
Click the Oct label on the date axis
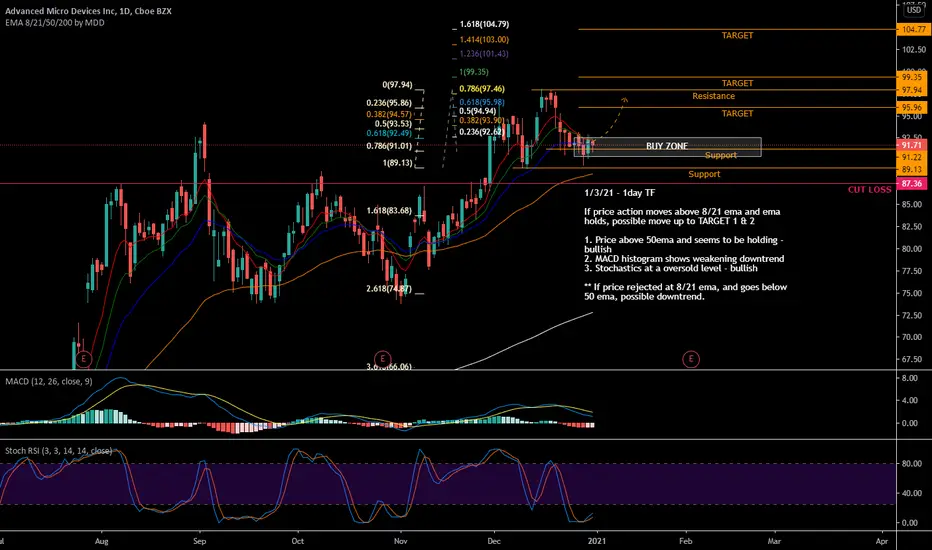(x=298, y=541)
